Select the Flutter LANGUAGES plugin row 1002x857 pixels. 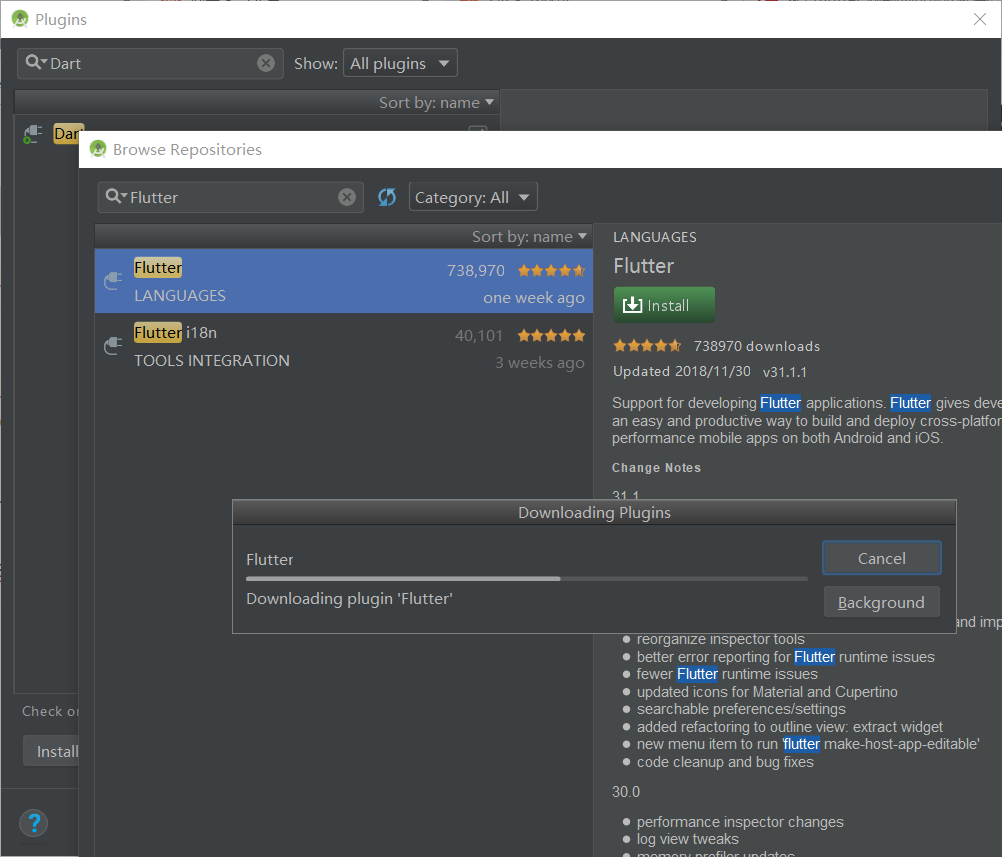pyautogui.click(x=344, y=281)
